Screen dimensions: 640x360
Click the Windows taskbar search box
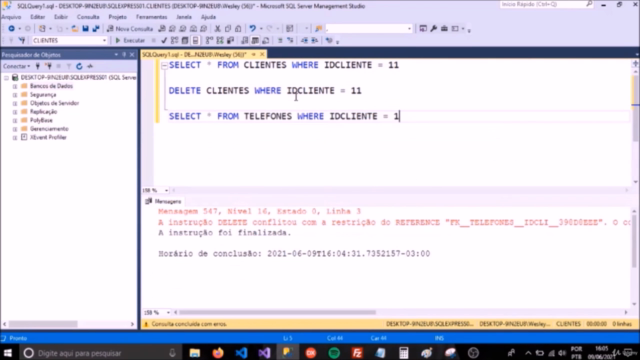pyautogui.click(x=100, y=353)
